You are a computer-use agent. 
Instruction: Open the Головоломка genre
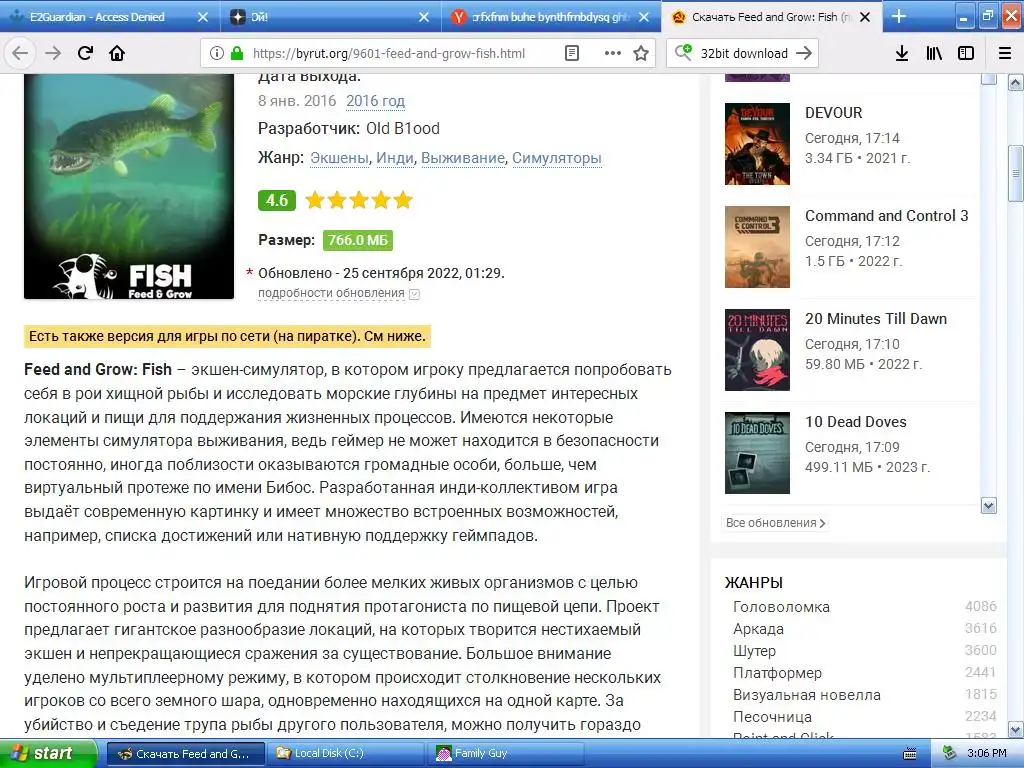781,607
